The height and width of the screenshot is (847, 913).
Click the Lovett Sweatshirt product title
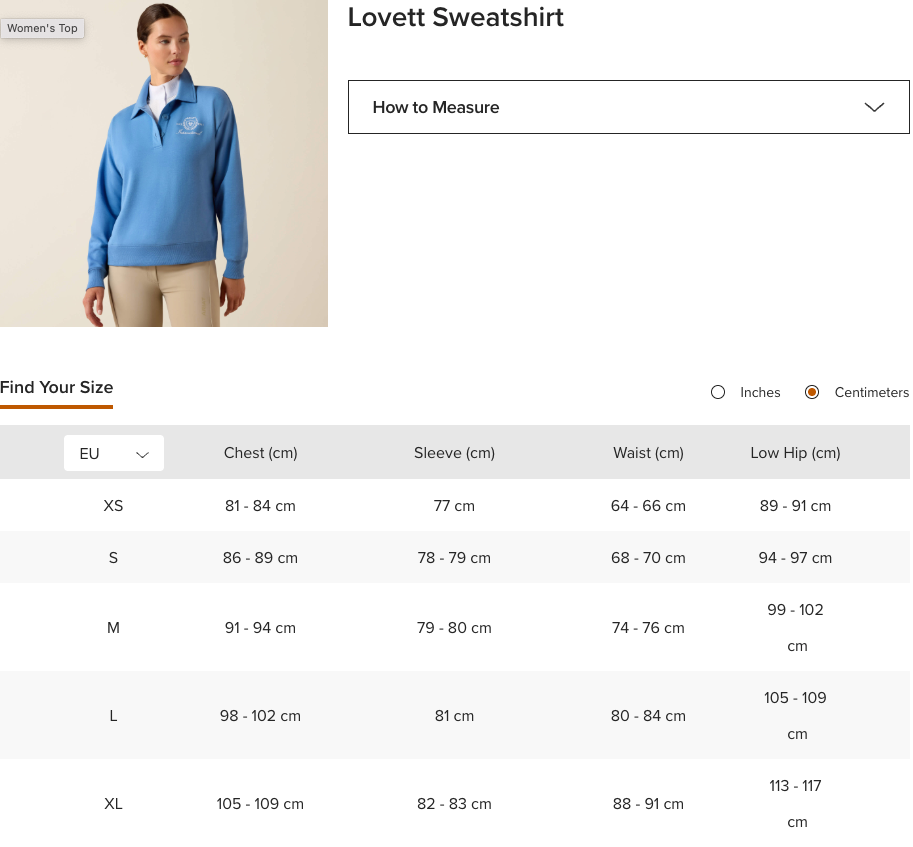click(455, 17)
